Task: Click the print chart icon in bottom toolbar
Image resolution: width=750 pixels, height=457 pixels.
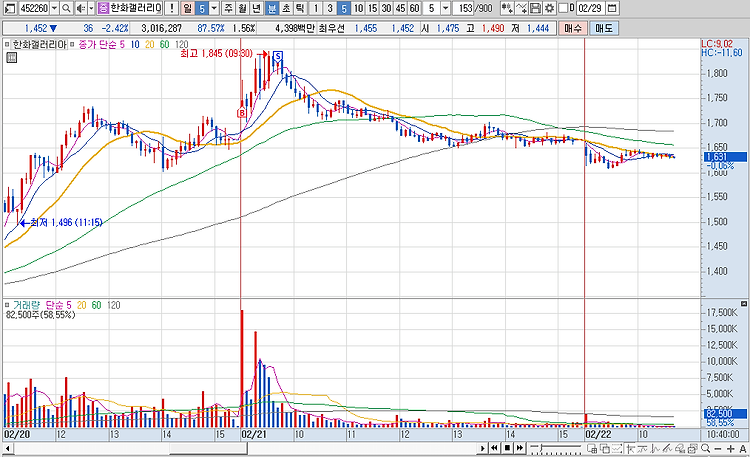Action: (x=692, y=448)
